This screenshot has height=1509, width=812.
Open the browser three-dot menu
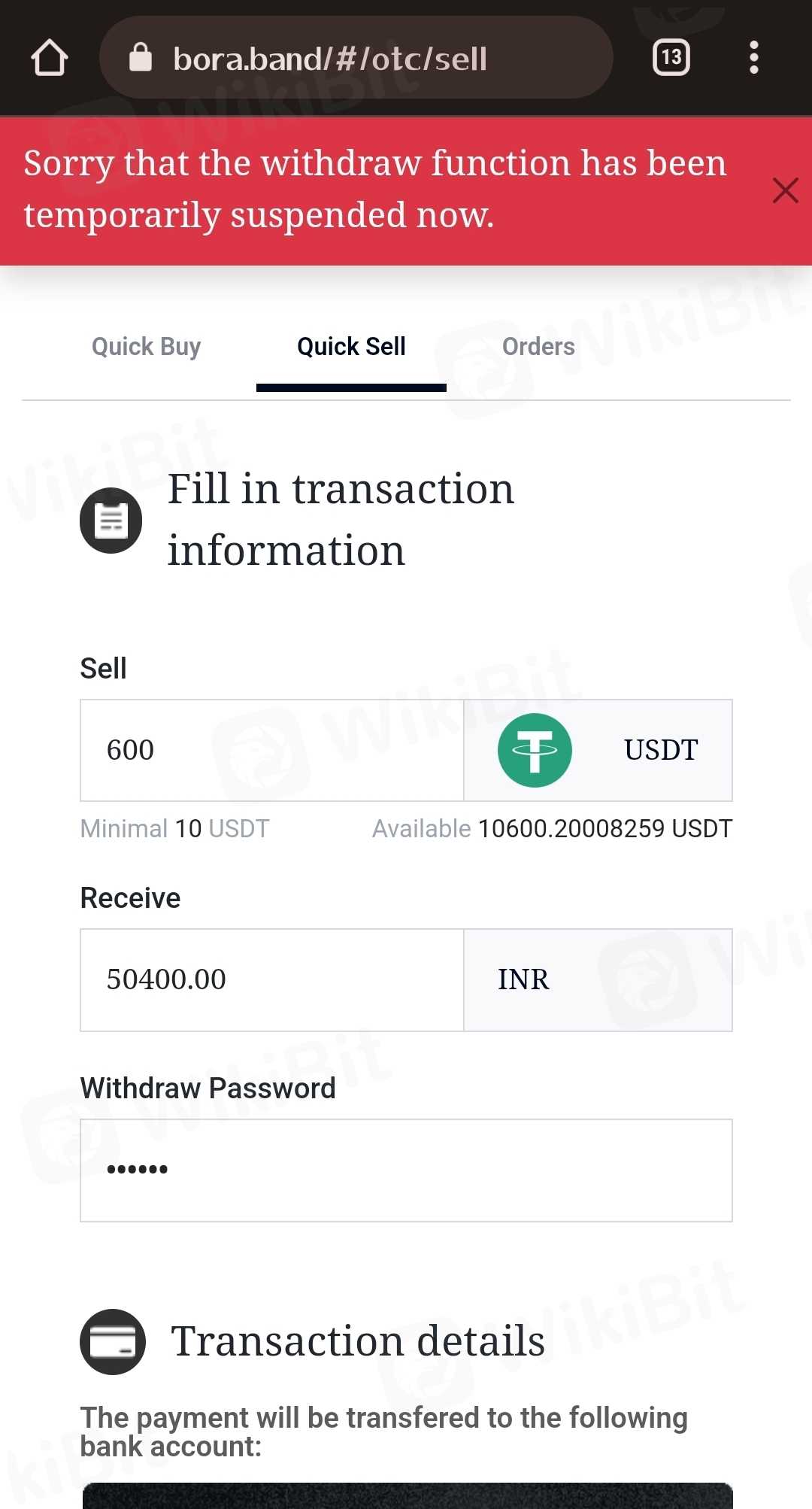[x=753, y=58]
